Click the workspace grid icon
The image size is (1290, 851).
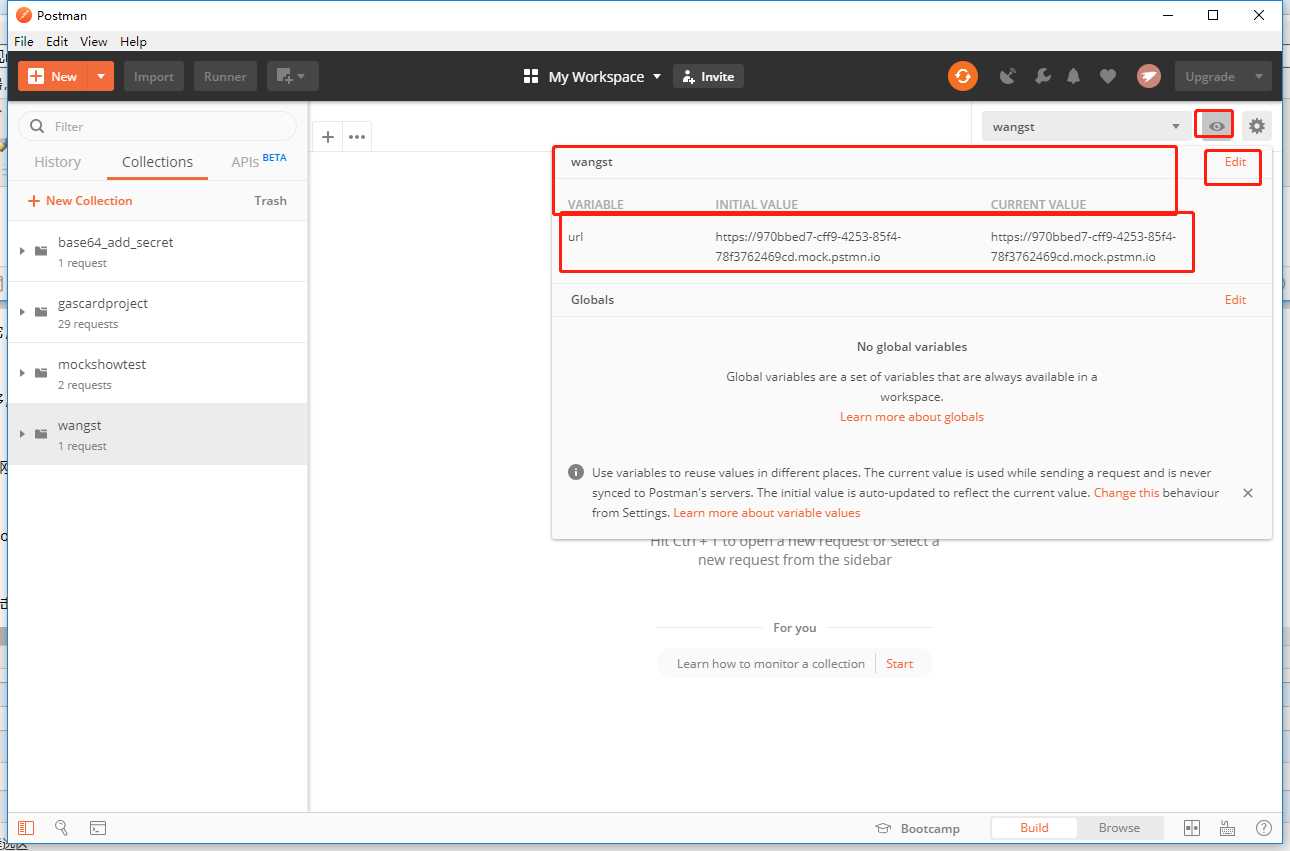[531, 76]
